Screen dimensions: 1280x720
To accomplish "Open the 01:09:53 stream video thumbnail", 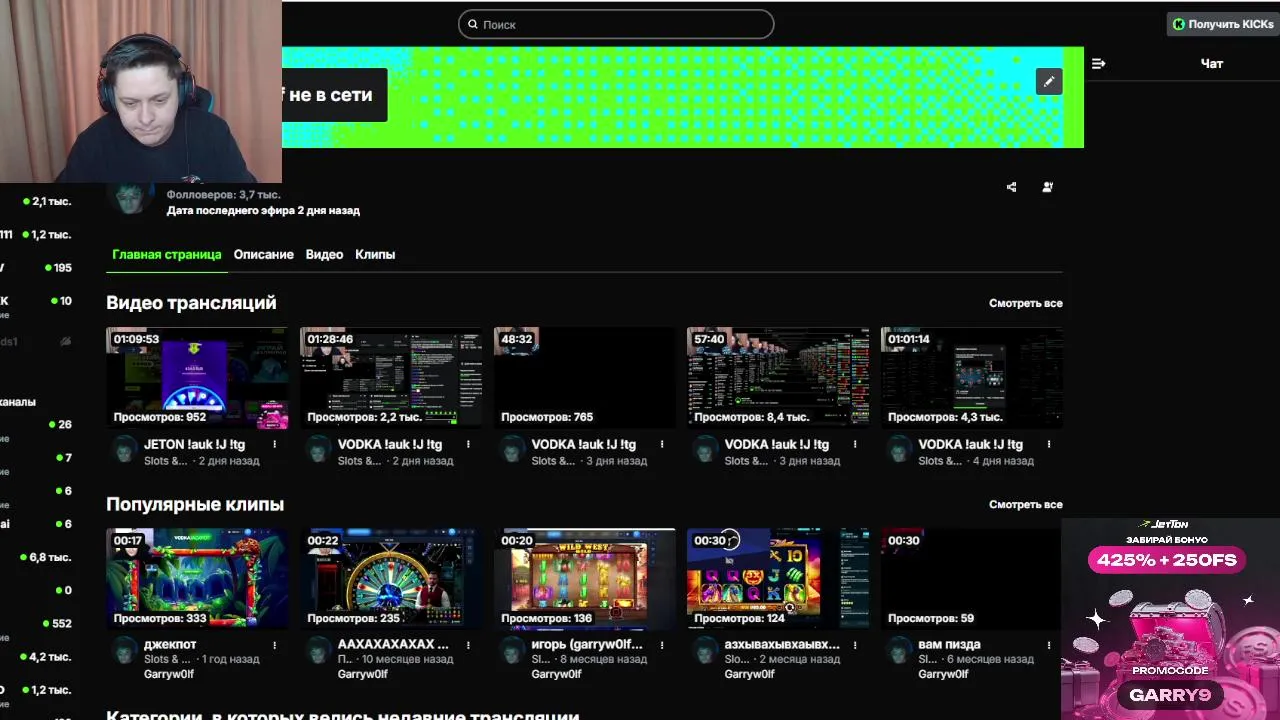I will tap(197, 378).
